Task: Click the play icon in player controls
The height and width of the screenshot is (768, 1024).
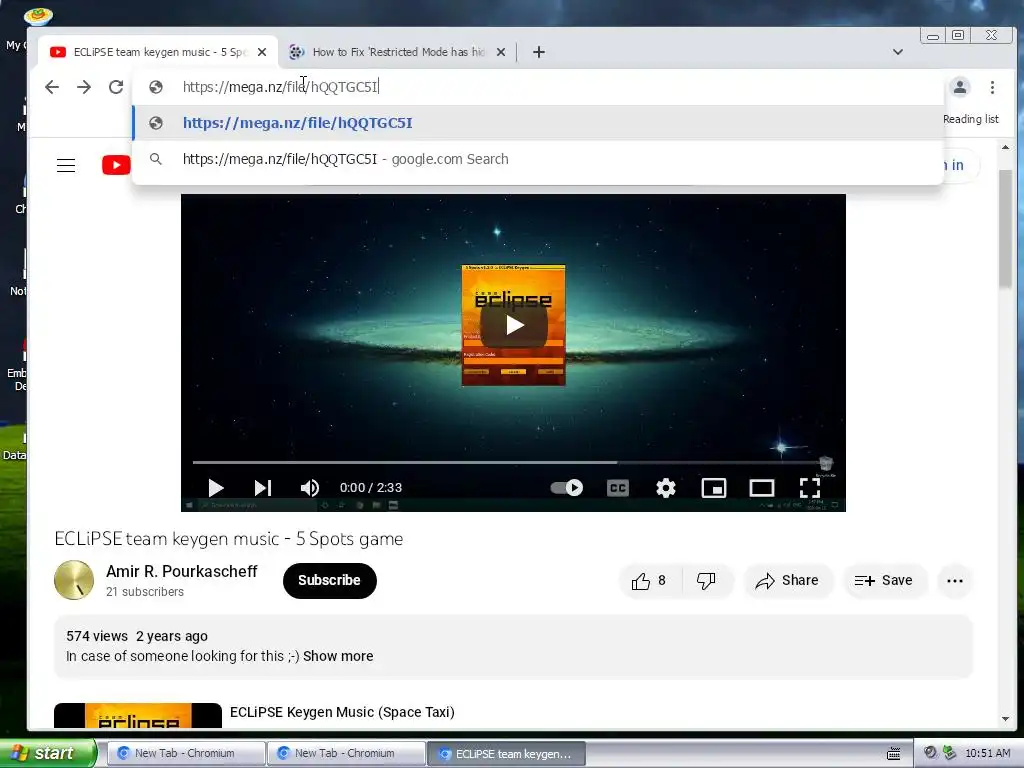Action: (x=216, y=488)
